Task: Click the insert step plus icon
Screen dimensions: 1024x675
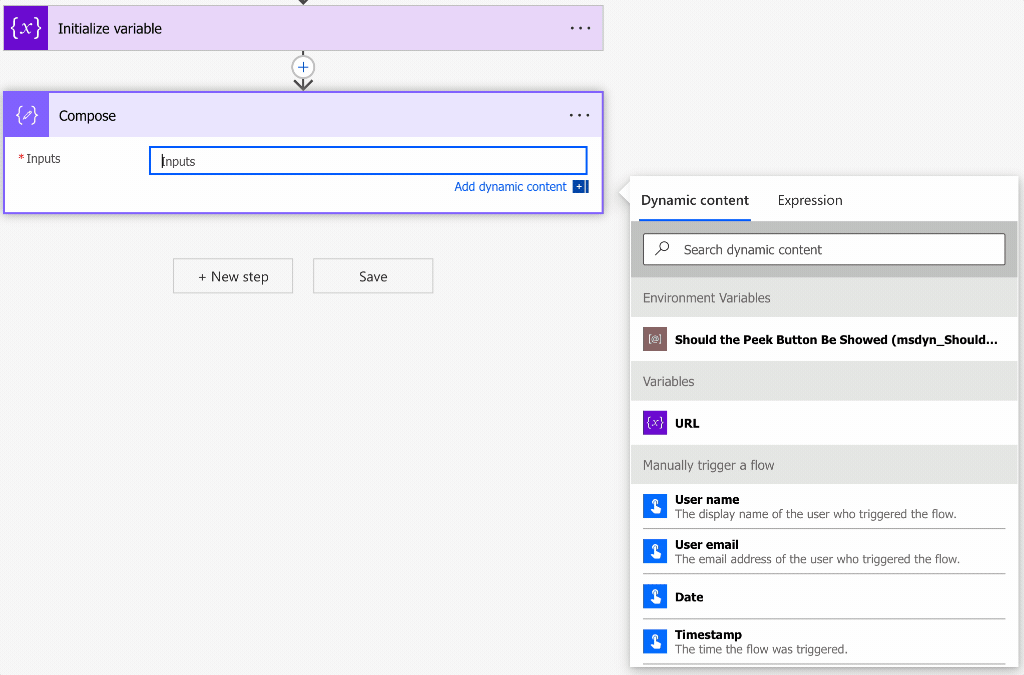Action: tap(303, 67)
